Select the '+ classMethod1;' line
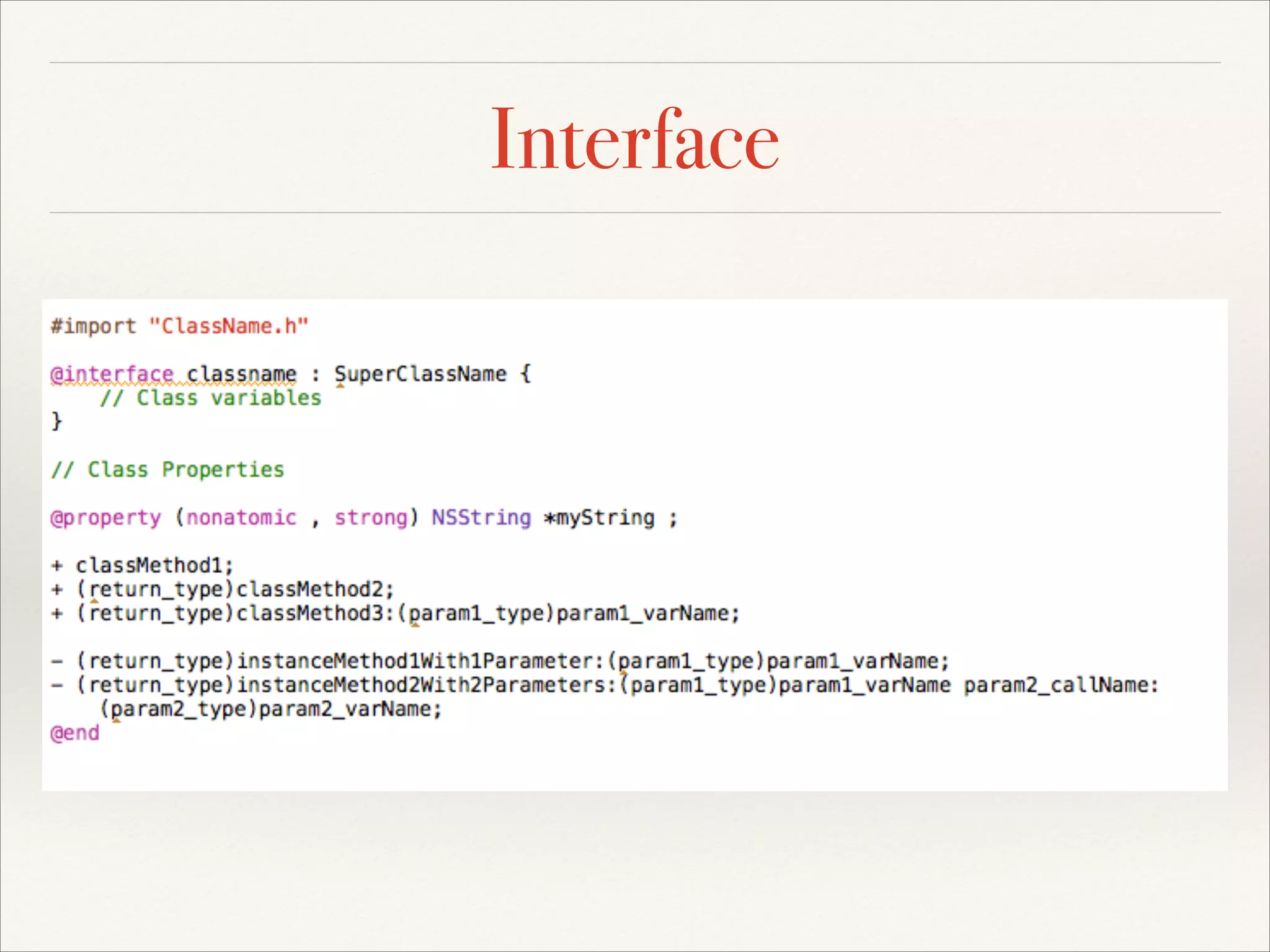Screen dimensions: 1270x952 [143, 565]
